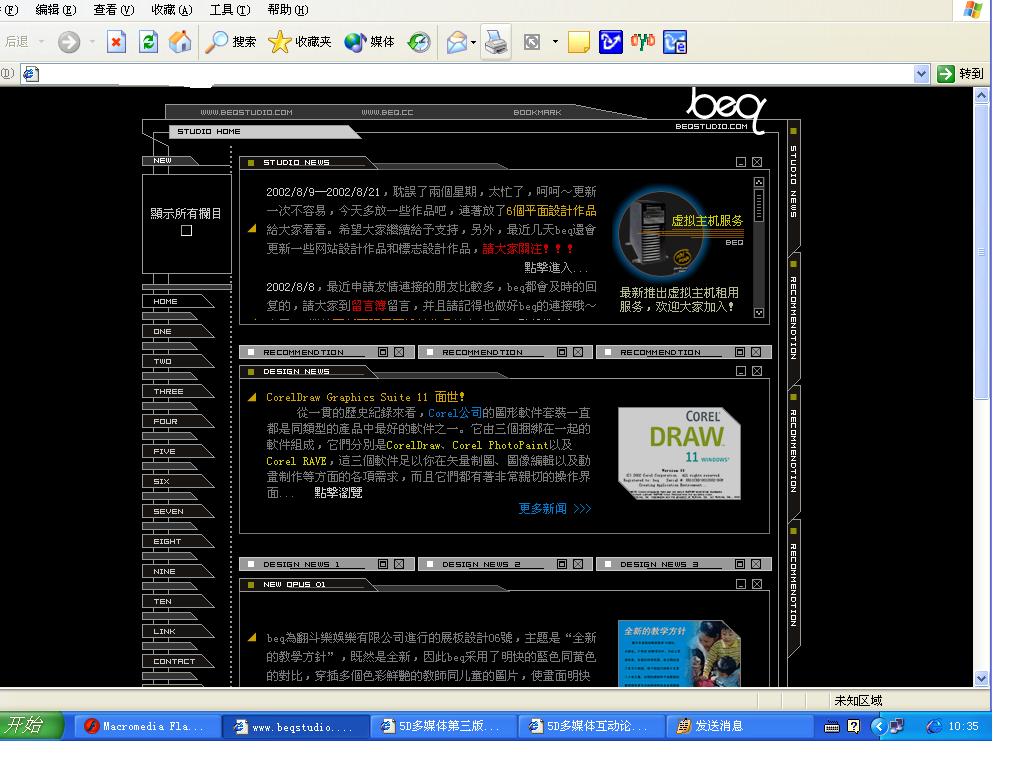Open the 工具(T) menu

(229, 9)
